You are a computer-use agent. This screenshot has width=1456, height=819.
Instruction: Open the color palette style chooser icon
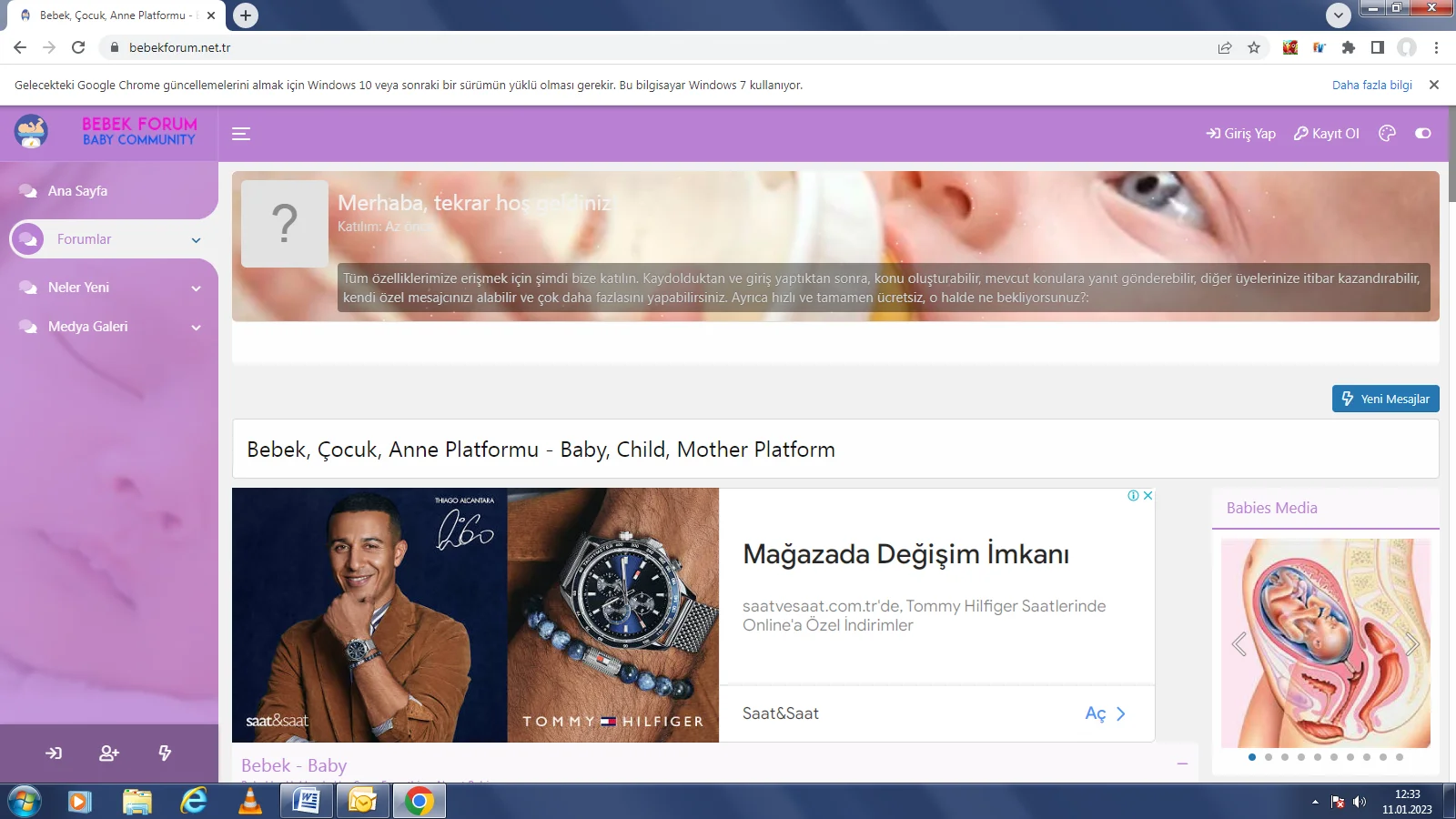(x=1387, y=133)
